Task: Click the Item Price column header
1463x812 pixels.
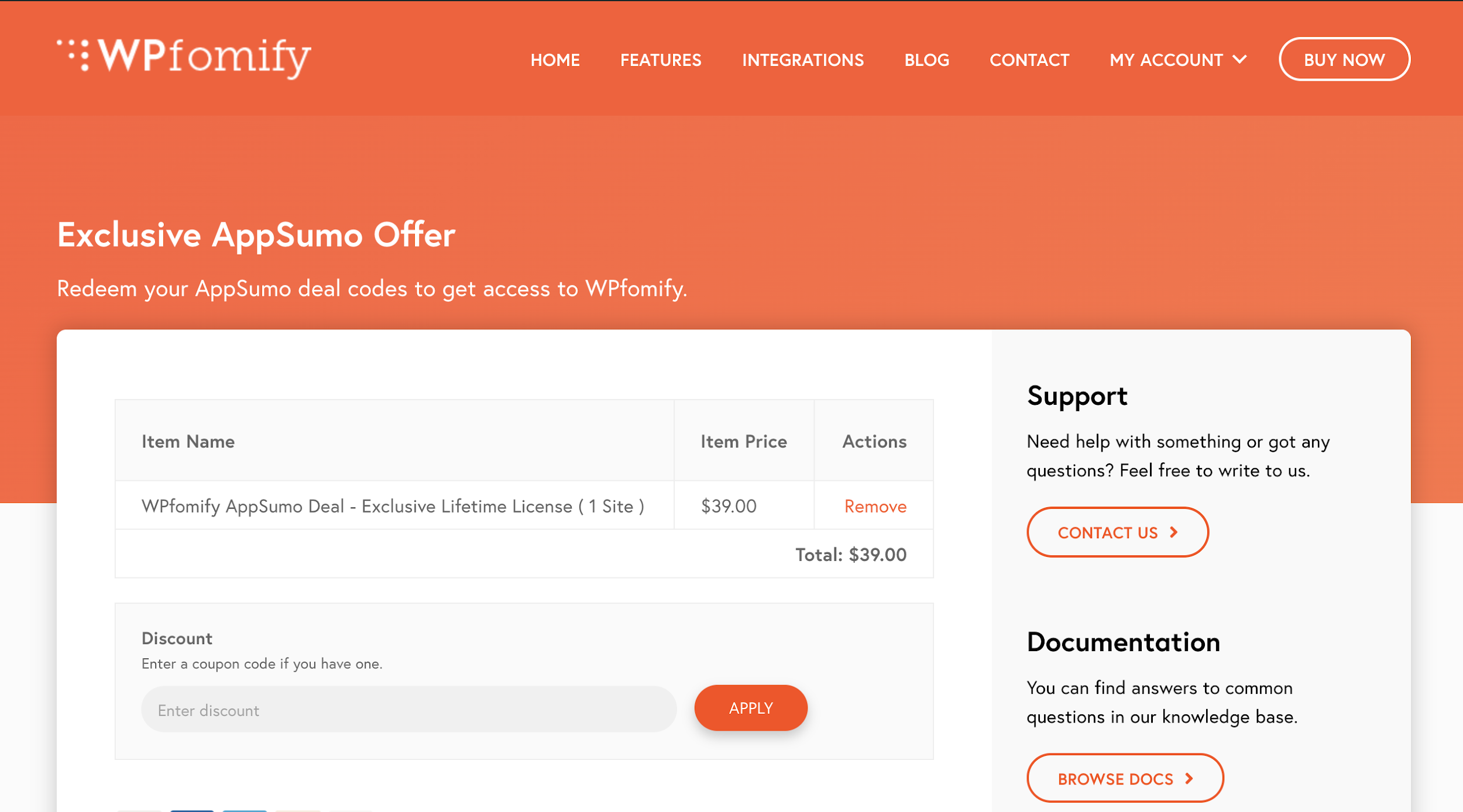Action: pyautogui.click(x=743, y=442)
